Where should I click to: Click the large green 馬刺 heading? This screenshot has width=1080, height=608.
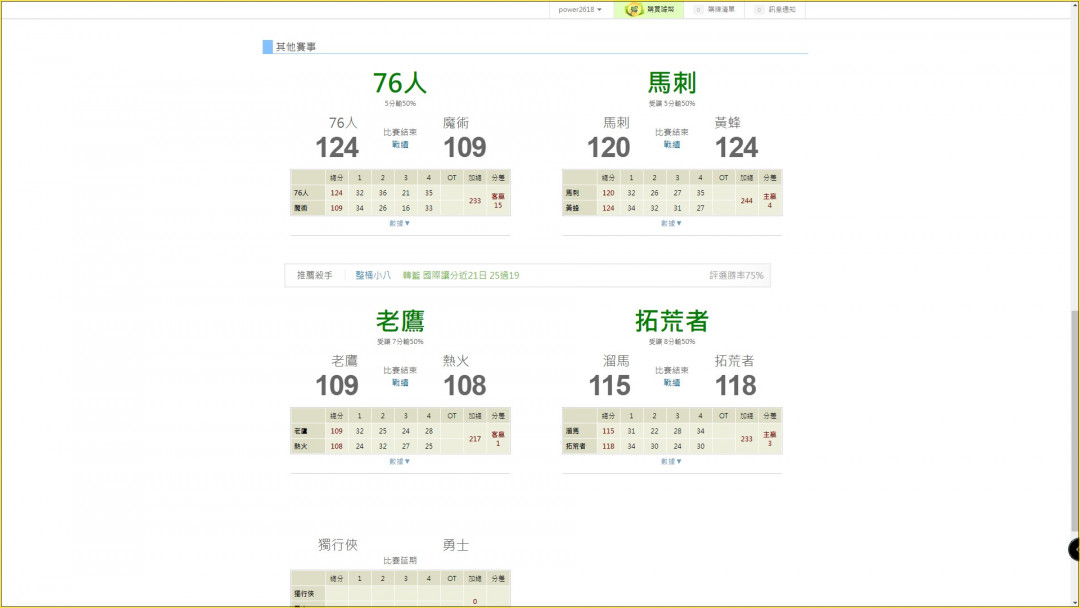pyautogui.click(x=672, y=83)
